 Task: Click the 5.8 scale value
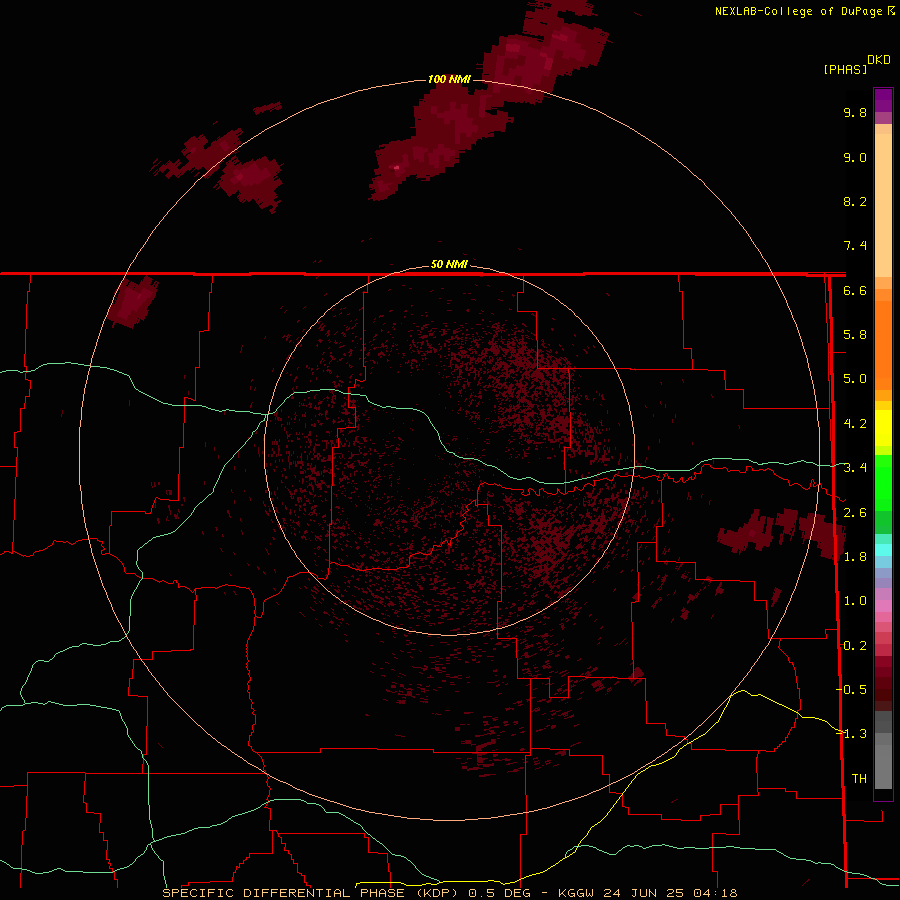(x=855, y=335)
